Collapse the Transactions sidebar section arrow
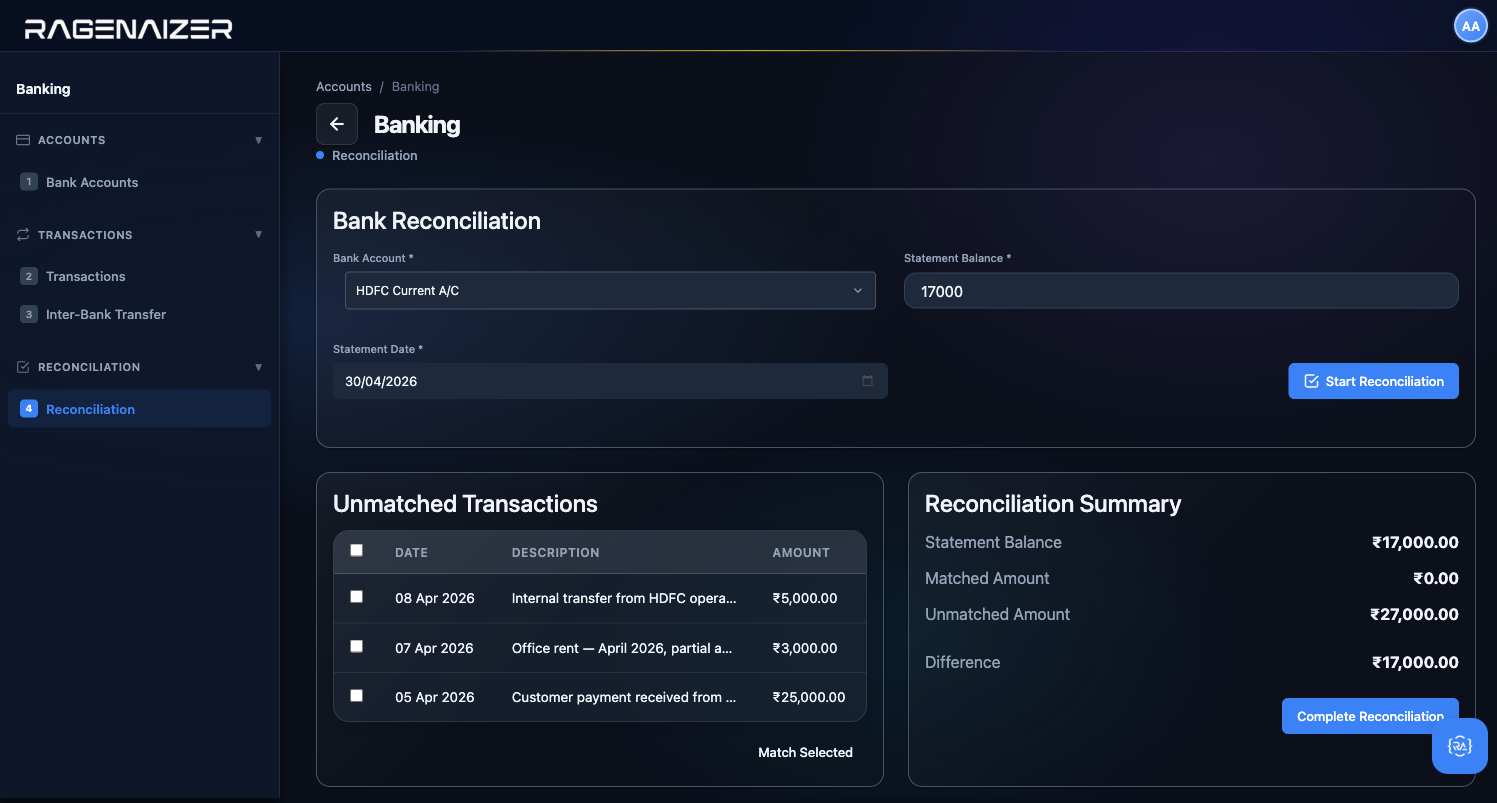This screenshot has width=1497, height=803. point(259,235)
